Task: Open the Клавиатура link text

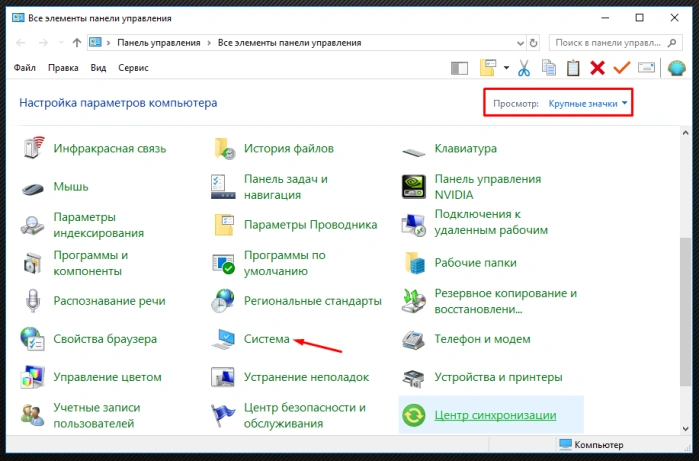Action: [465, 148]
